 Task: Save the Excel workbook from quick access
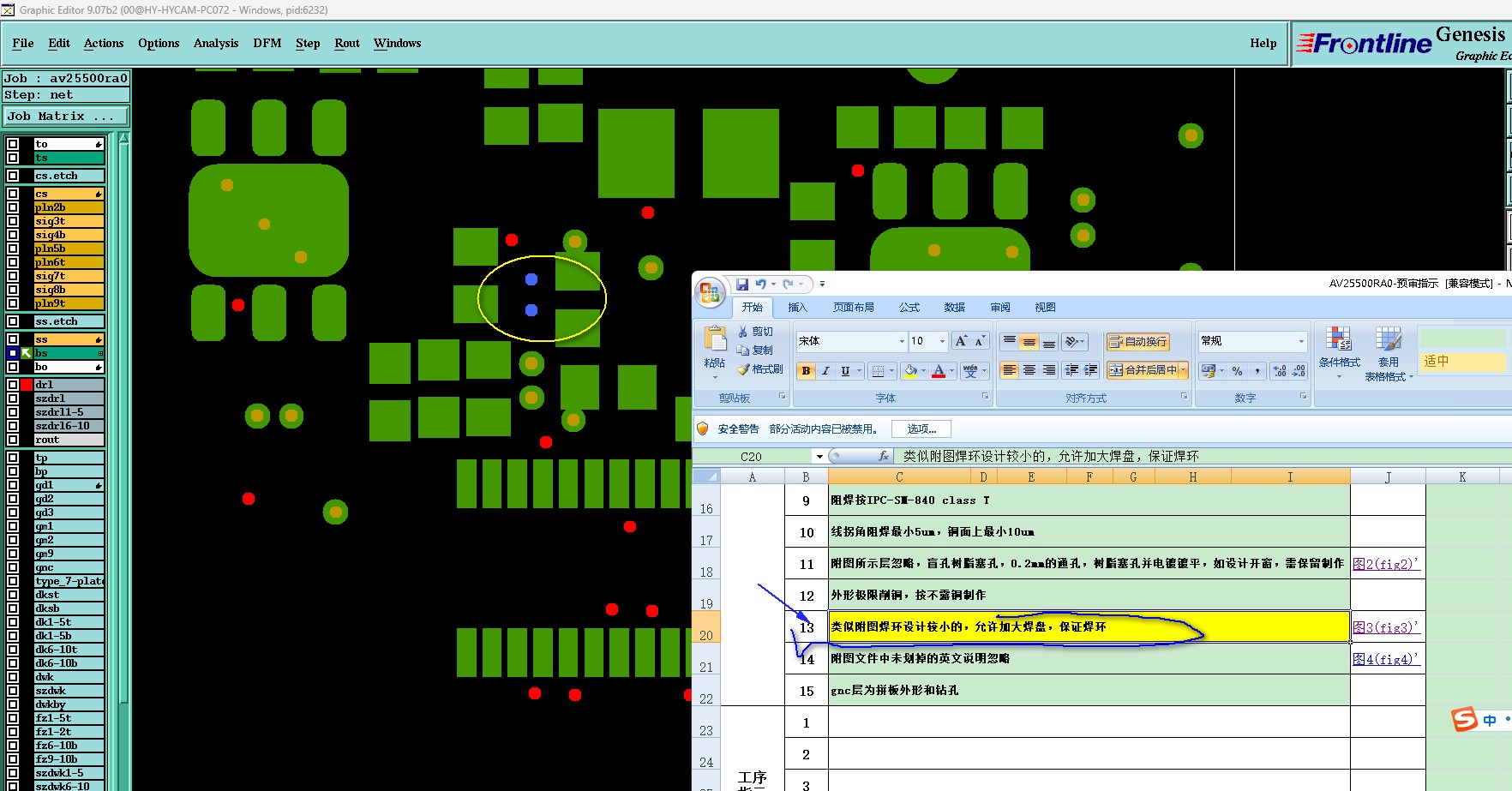point(742,284)
